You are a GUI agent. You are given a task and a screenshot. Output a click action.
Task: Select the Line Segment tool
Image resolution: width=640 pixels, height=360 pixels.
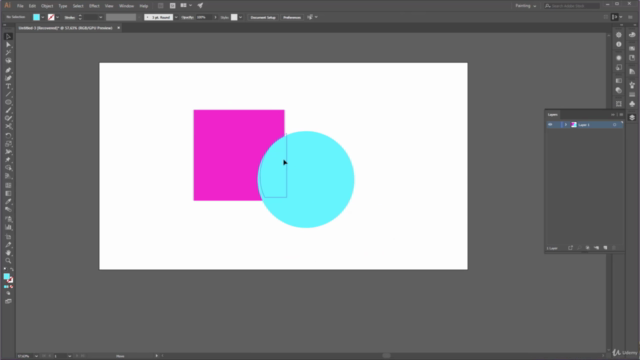(x=8, y=94)
